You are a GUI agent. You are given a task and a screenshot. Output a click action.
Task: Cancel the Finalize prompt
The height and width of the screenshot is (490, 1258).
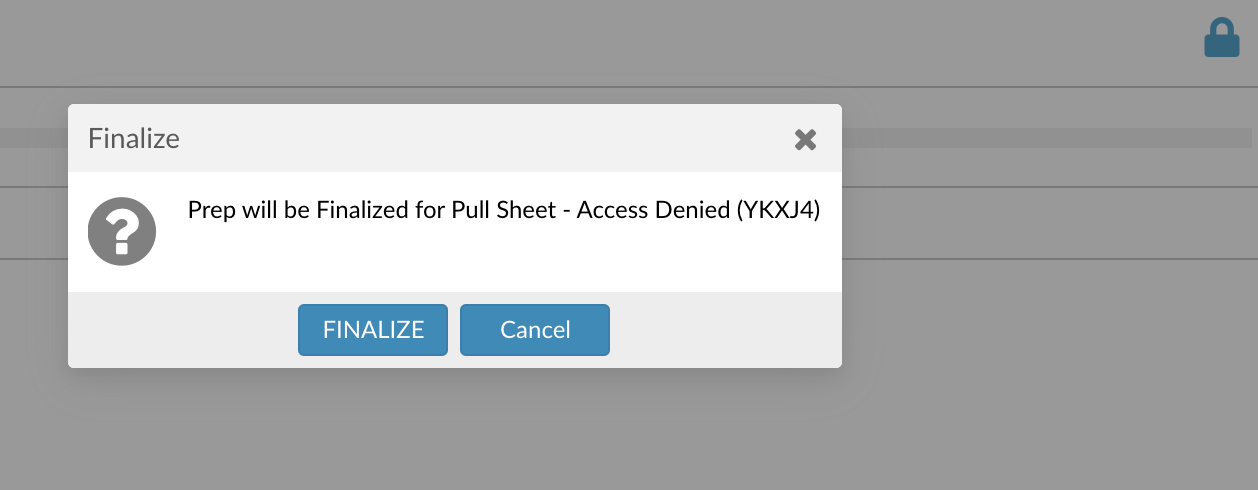(x=535, y=330)
